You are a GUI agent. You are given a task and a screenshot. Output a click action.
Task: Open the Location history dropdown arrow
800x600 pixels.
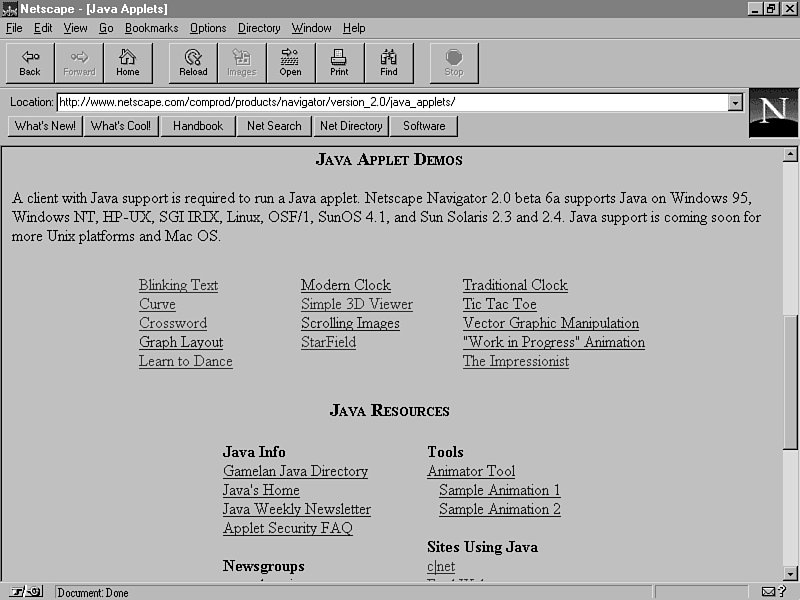(x=735, y=103)
